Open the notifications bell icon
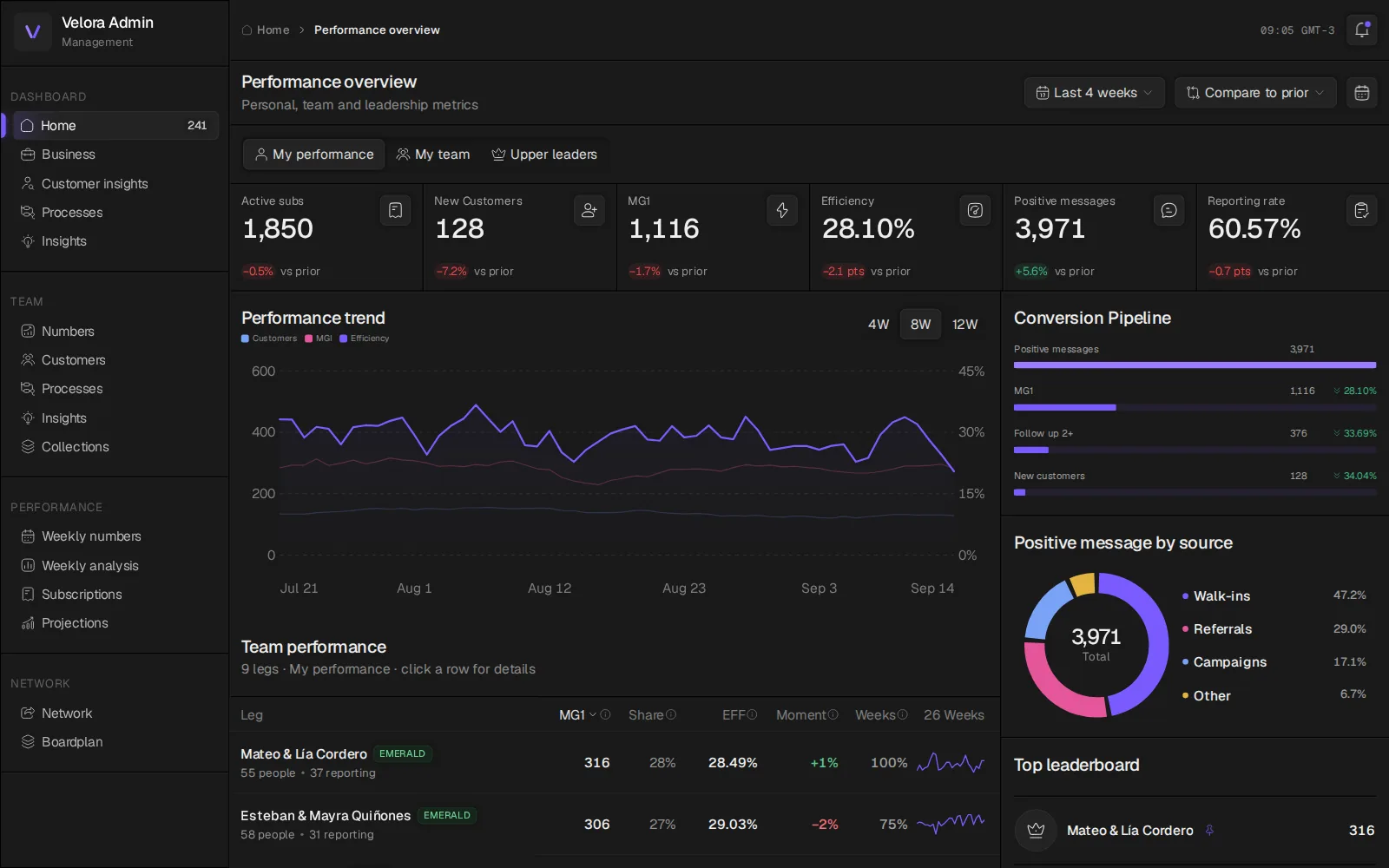Screen dimensions: 1389x868 [x=1361, y=30]
